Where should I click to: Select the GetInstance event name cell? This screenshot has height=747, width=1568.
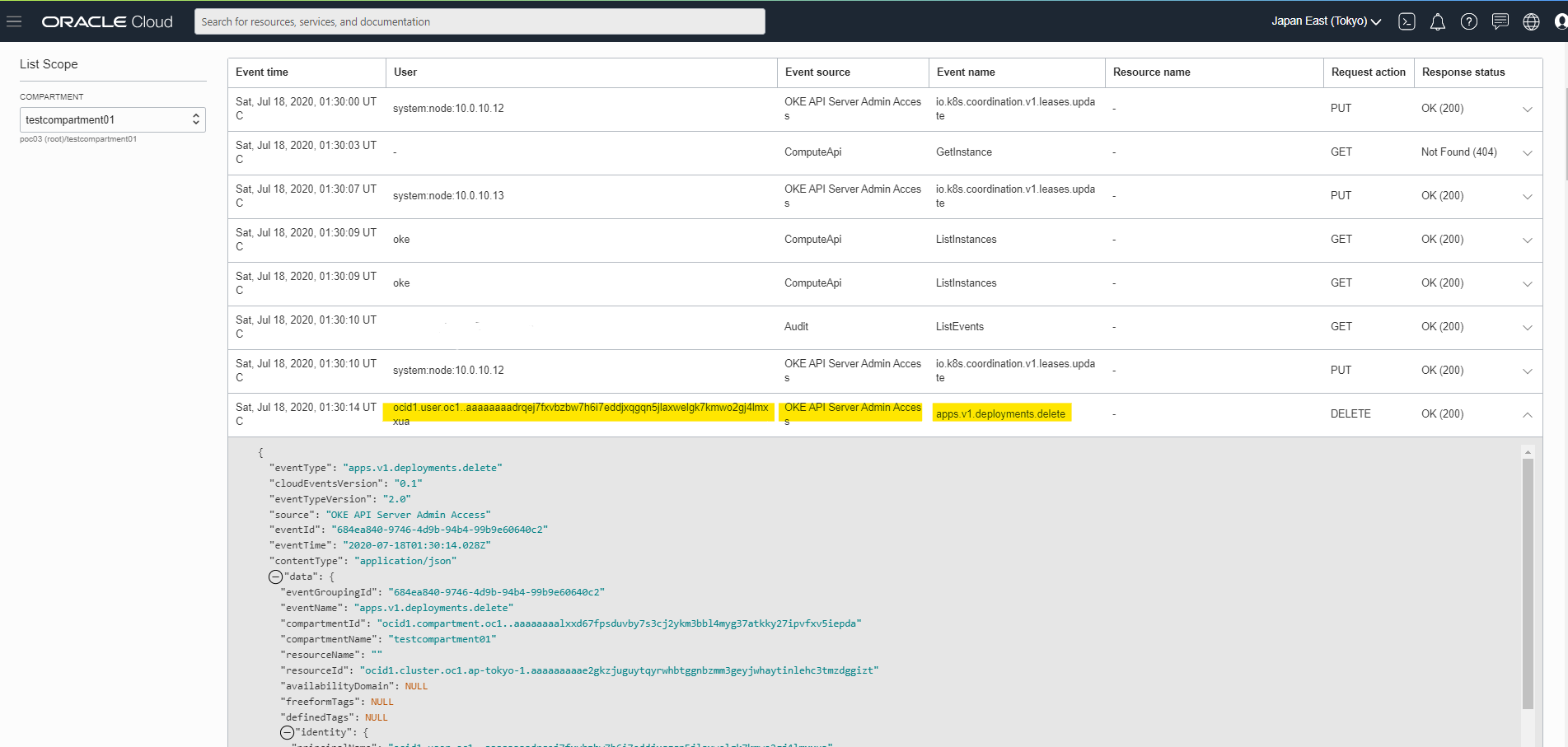click(964, 152)
